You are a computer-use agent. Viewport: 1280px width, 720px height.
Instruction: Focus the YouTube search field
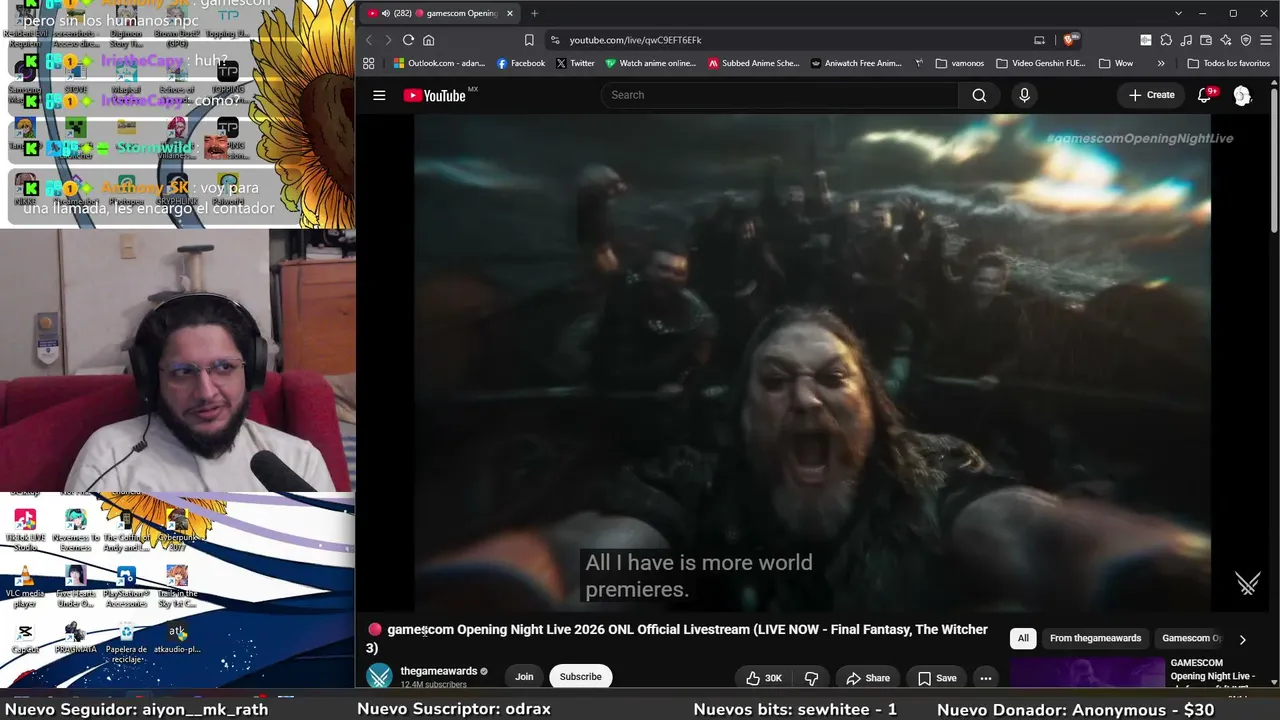click(x=780, y=95)
